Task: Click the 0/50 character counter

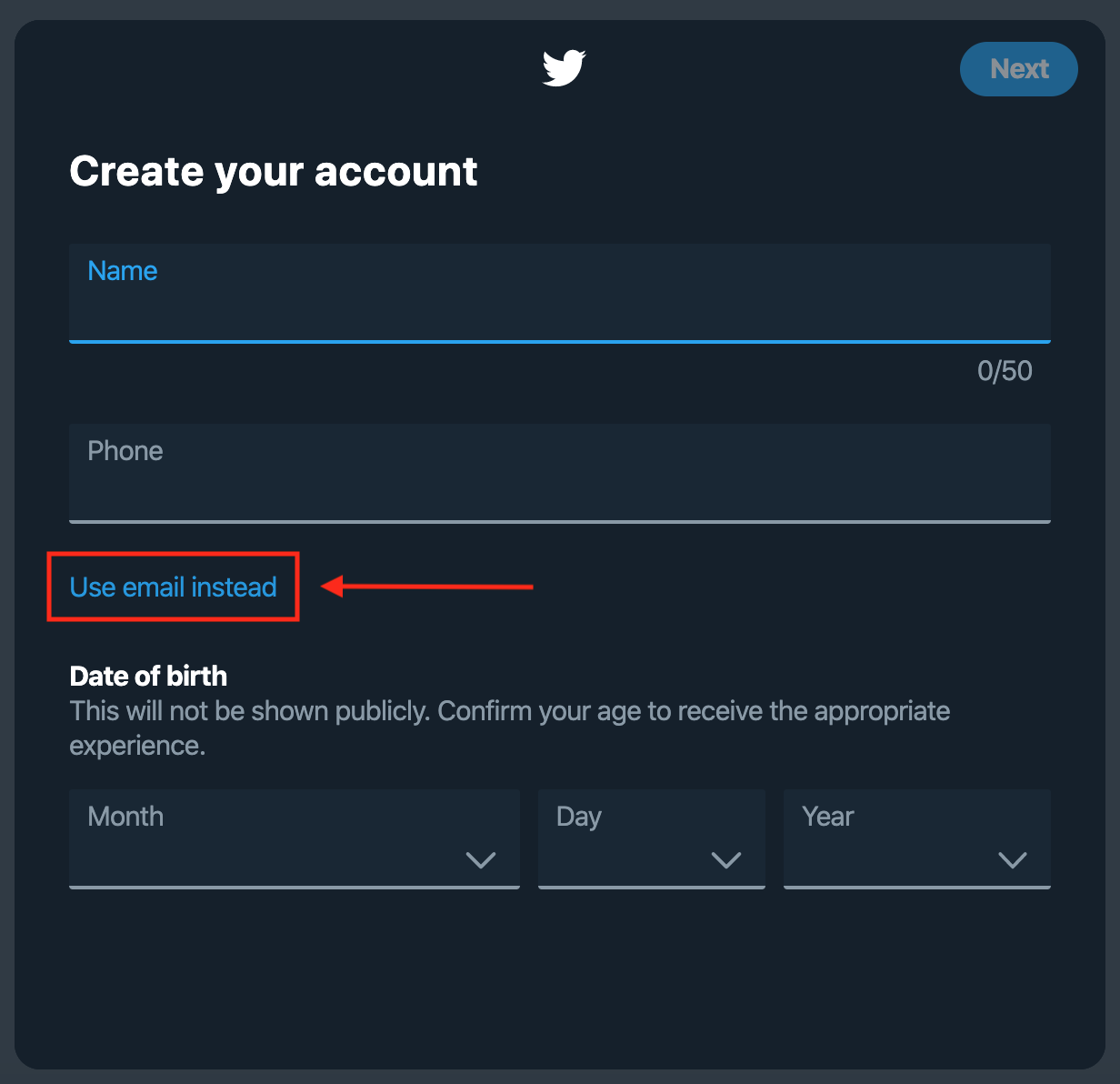Action: 1004,370
